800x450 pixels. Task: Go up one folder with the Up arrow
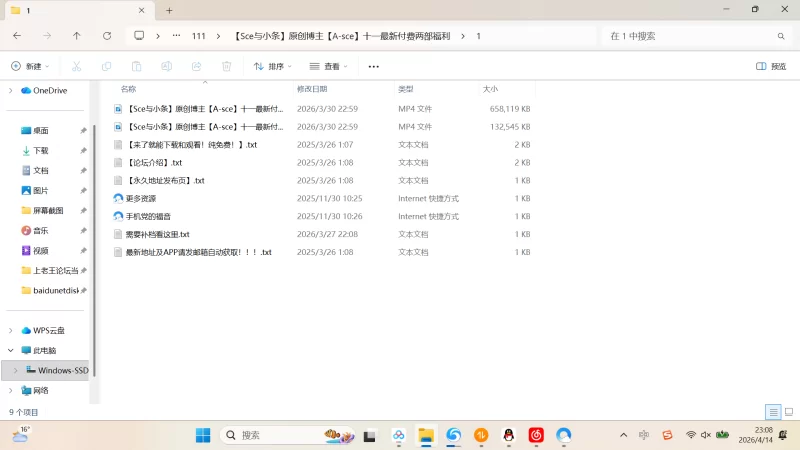(x=77, y=36)
